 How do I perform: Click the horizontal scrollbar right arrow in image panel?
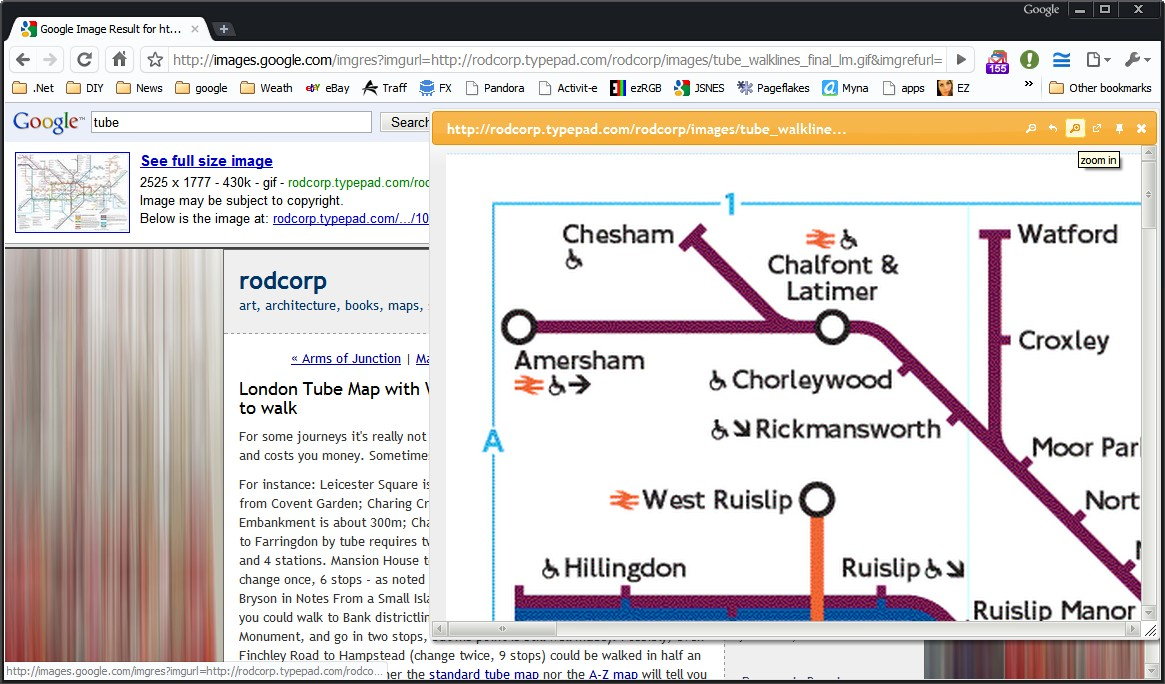1132,629
